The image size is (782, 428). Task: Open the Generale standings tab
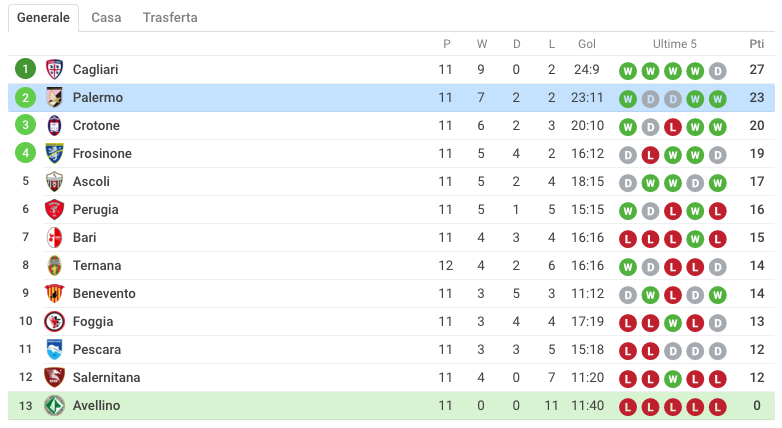pos(43,17)
